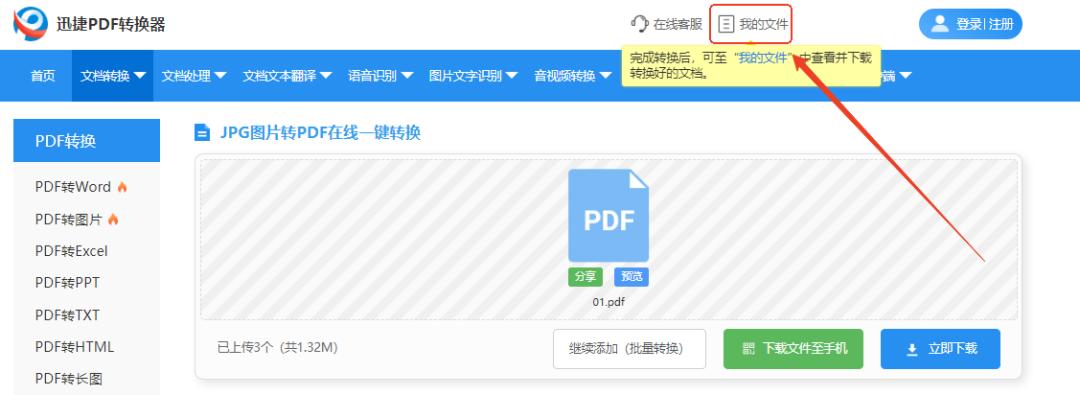Viewport: 1080px width, 395px height.
Task: Click the 下载文件至手机 button
Action: click(794, 349)
